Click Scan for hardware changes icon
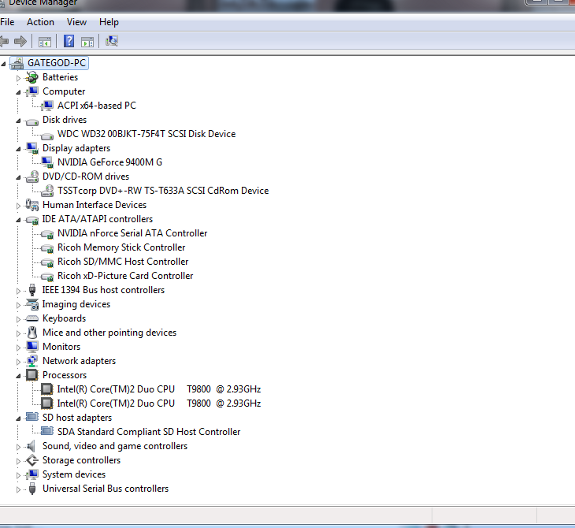 [112, 41]
